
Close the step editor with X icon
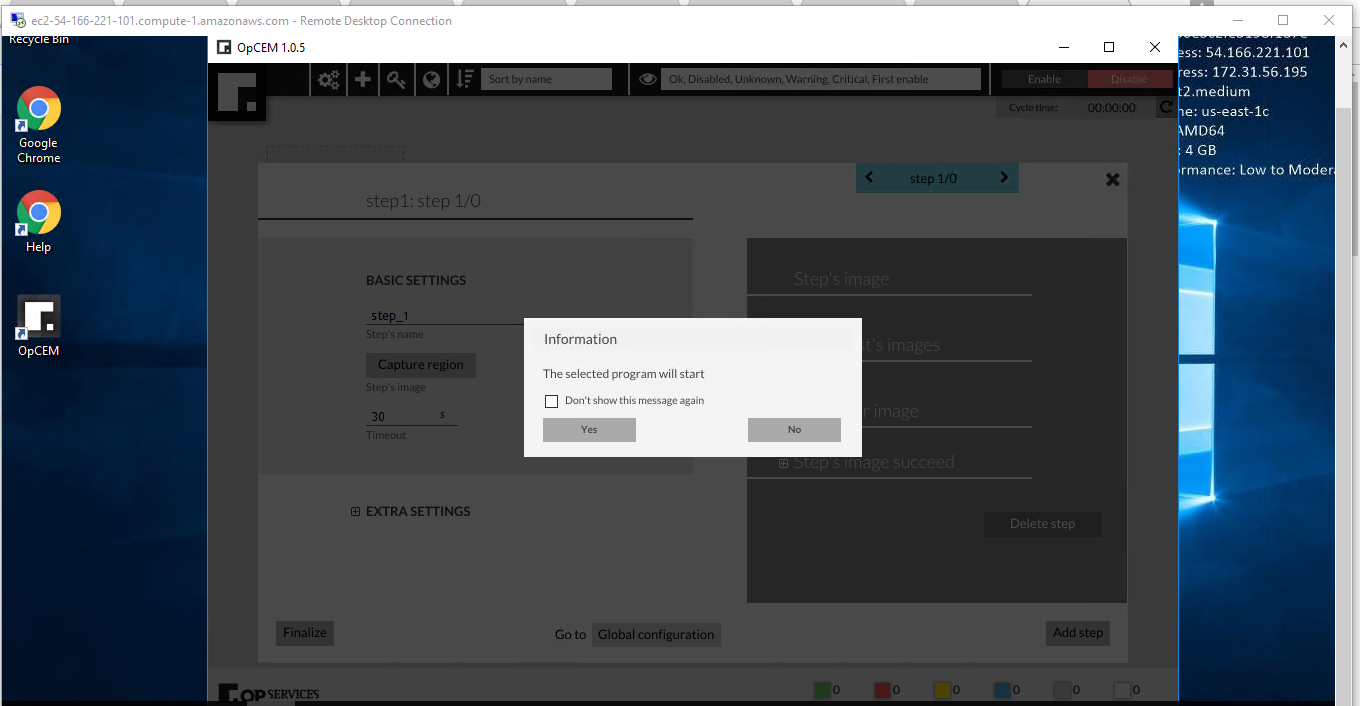(x=1112, y=180)
